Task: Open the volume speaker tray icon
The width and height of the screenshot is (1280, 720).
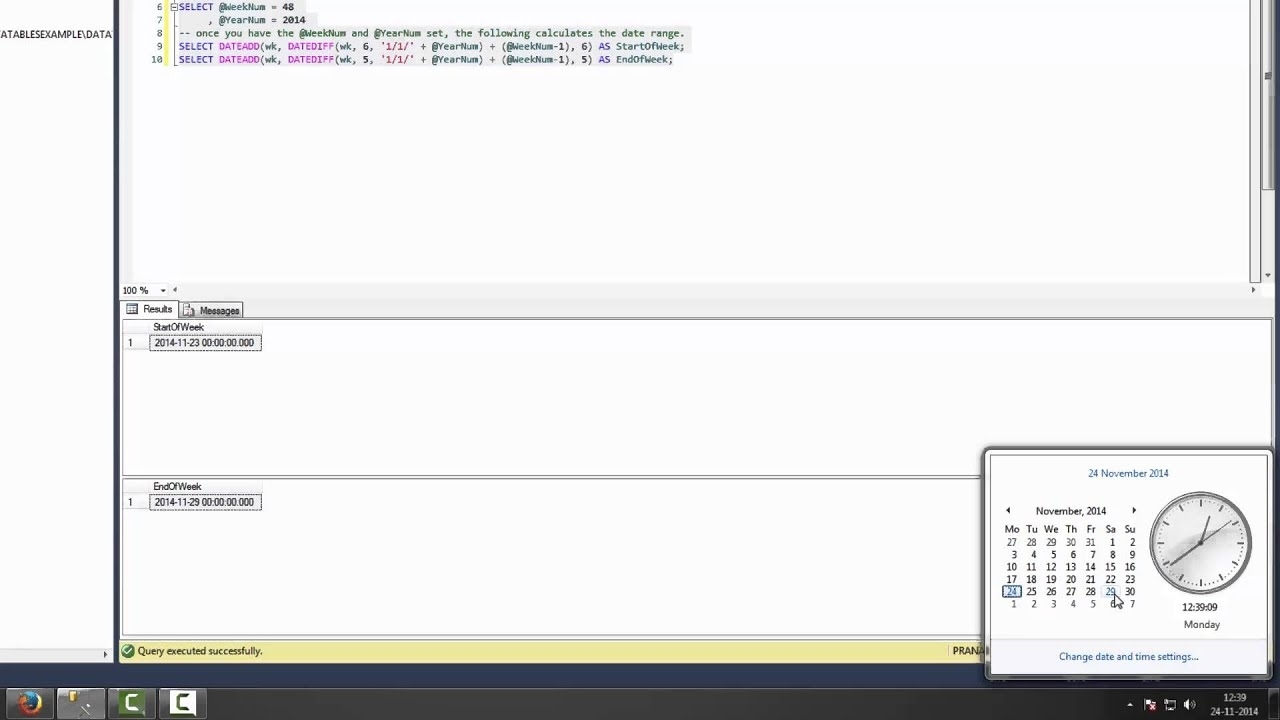Action: coord(1189,705)
